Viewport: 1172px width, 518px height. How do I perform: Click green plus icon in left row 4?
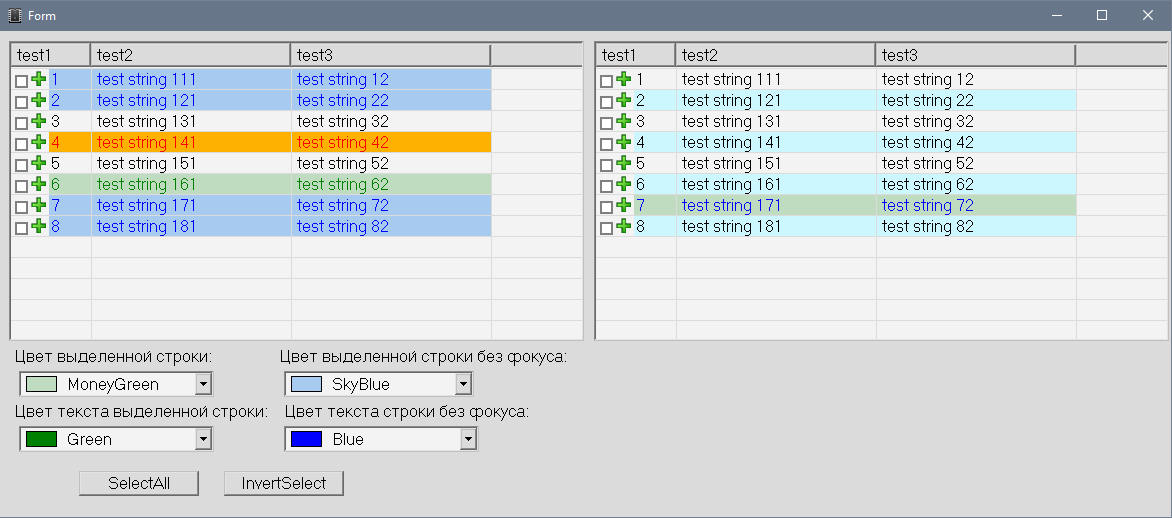point(39,142)
